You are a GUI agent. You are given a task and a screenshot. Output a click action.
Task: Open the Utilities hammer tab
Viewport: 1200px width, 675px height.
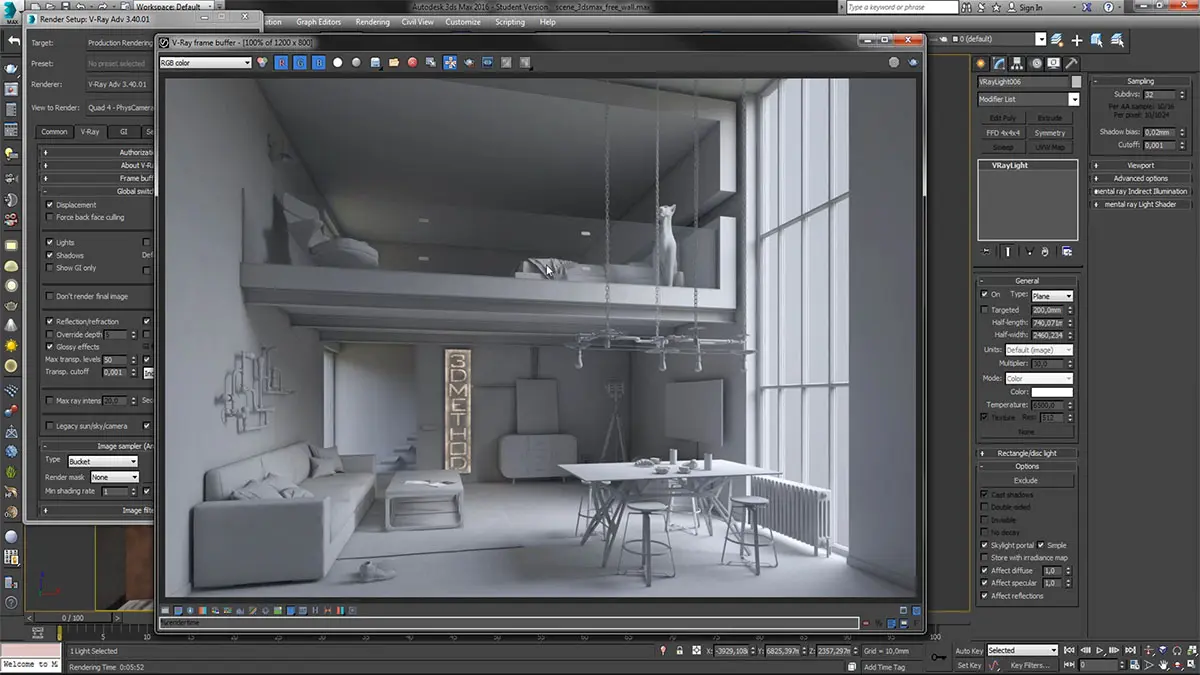click(x=1069, y=63)
